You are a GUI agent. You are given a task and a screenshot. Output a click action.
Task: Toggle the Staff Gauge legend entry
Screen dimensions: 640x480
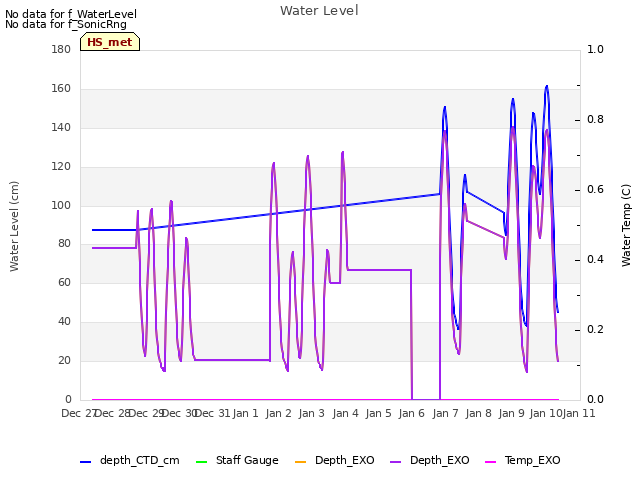[237, 460]
